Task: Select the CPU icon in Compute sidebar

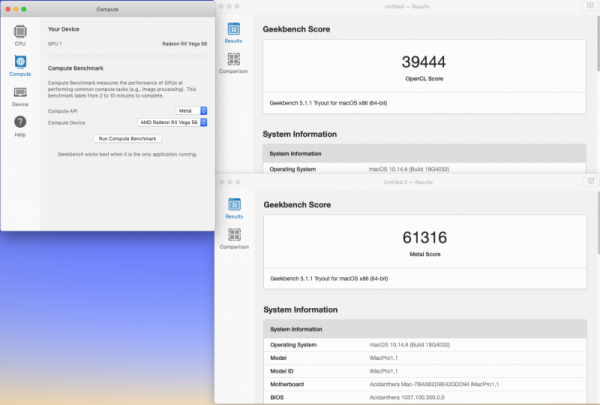Action: click(x=20, y=32)
